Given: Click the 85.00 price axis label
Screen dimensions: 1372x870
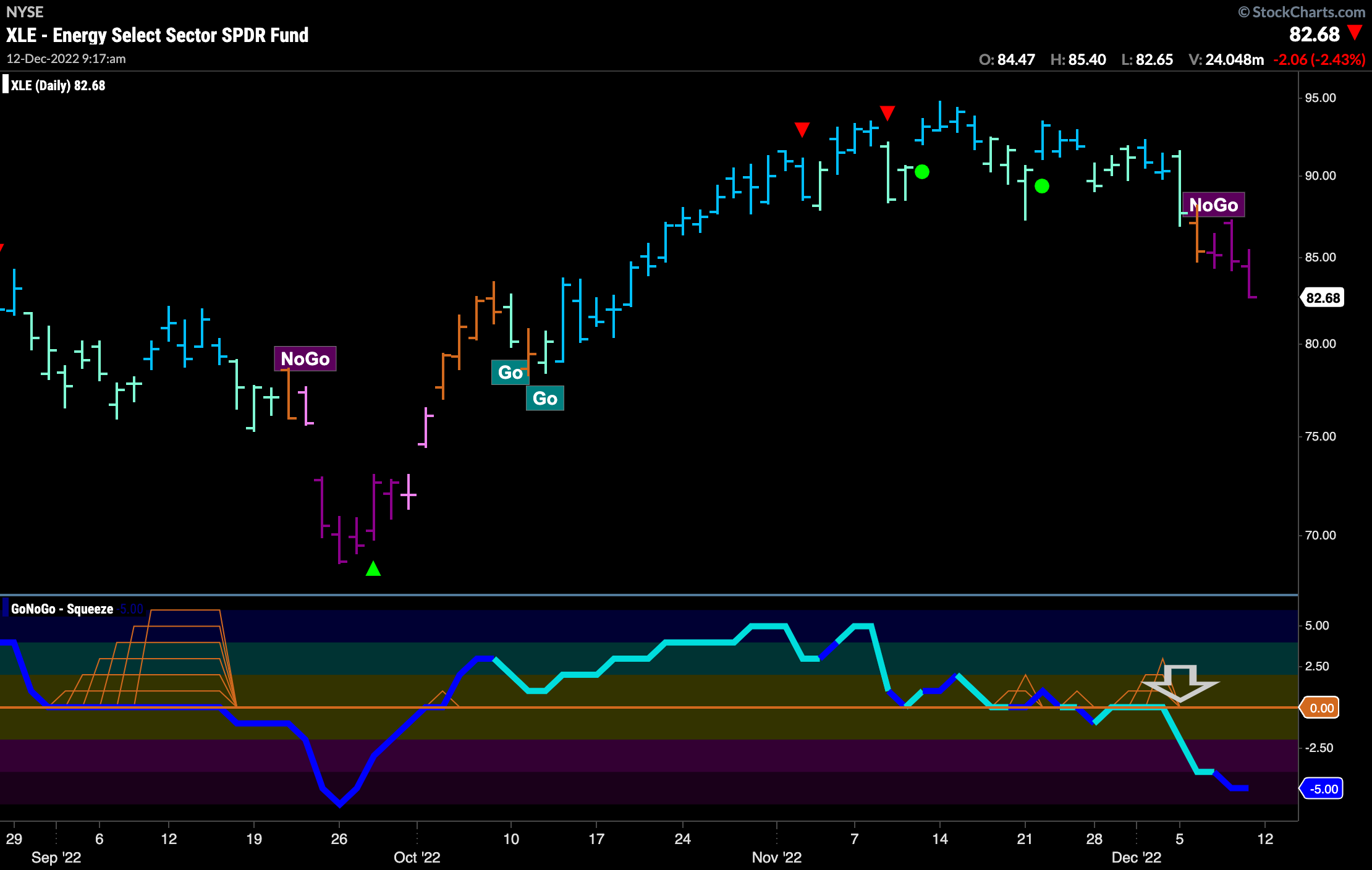Looking at the screenshot, I should pos(1320,257).
